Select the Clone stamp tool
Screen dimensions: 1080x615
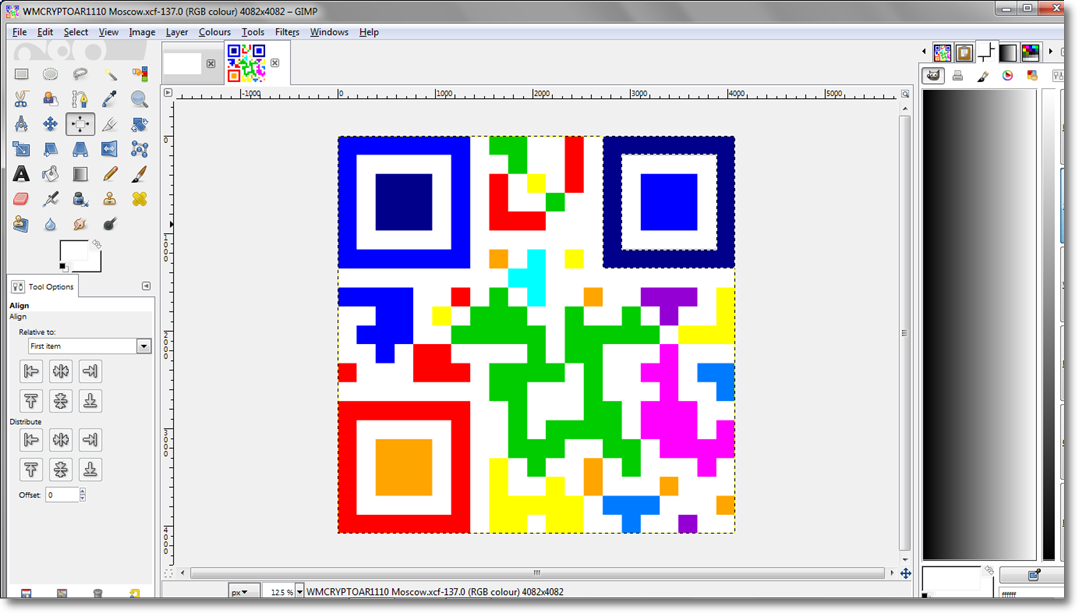click(110, 199)
